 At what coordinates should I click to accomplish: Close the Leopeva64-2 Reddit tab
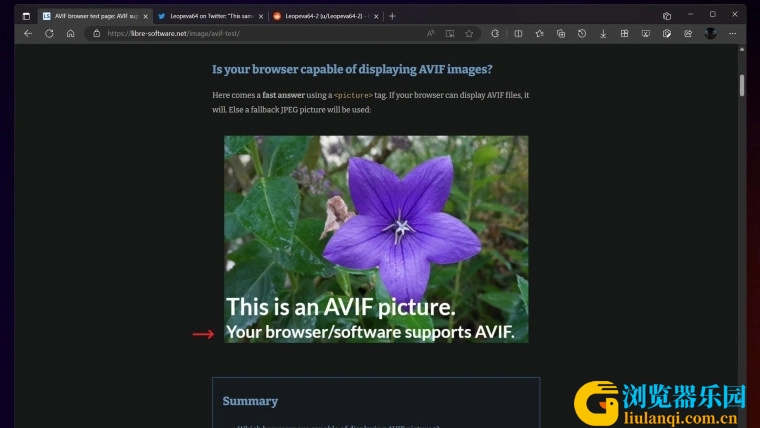coord(376,16)
